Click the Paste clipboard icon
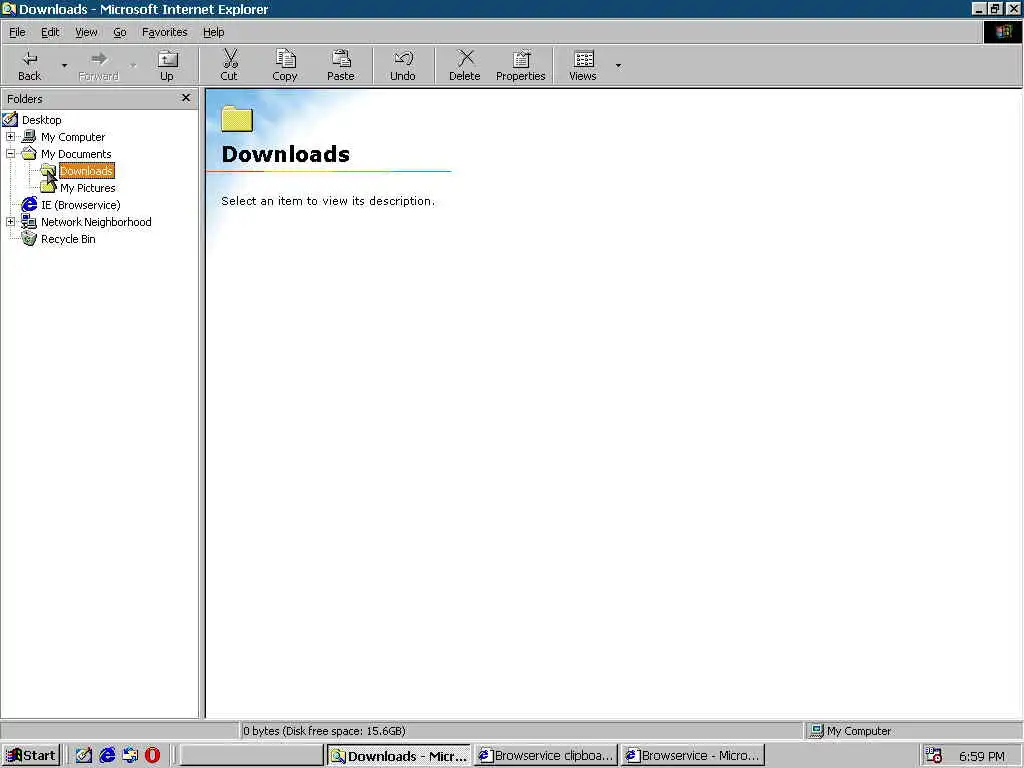The width and height of the screenshot is (1024, 768). (341, 59)
